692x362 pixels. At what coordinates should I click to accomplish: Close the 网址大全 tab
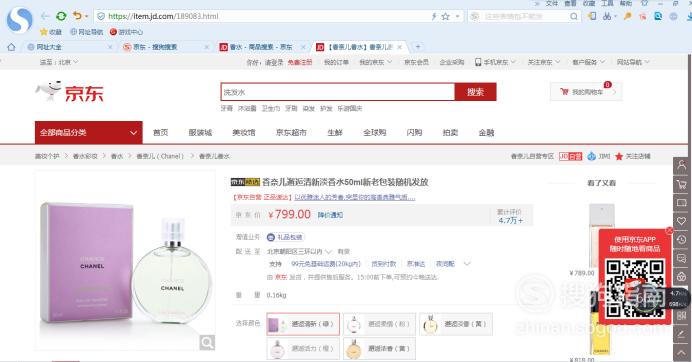[x=110, y=47]
